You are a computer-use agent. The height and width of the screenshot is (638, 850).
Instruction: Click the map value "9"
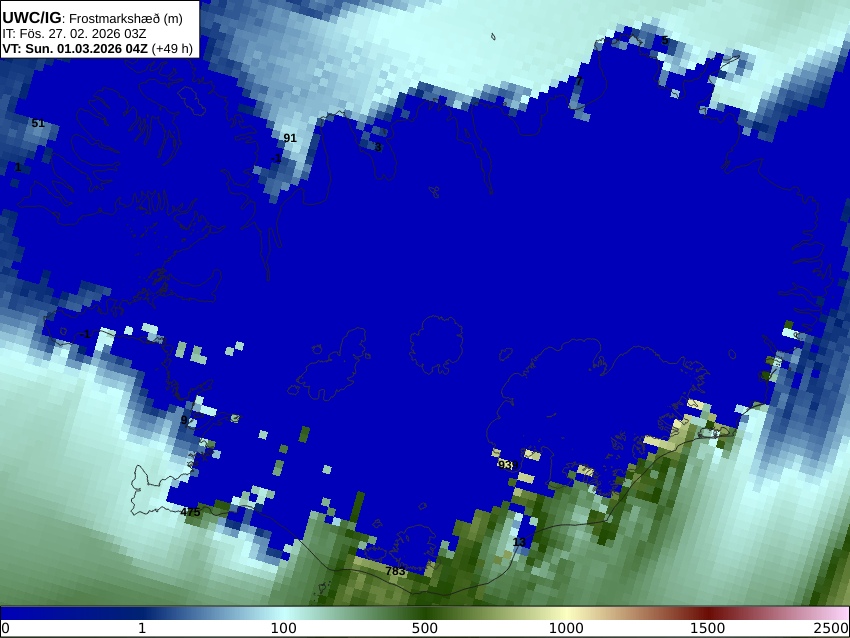pyautogui.click(x=184, y=420)
